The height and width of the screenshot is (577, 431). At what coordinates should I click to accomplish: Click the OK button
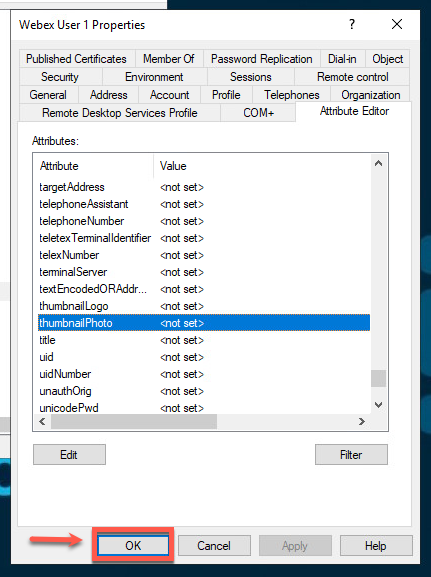133,545
